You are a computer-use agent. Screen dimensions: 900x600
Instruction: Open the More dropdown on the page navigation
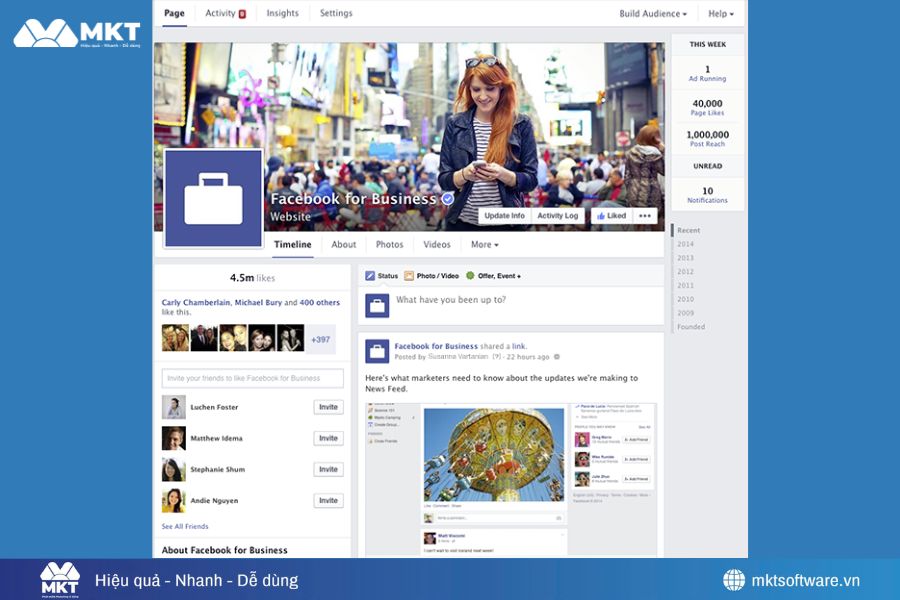coord(484,244)
